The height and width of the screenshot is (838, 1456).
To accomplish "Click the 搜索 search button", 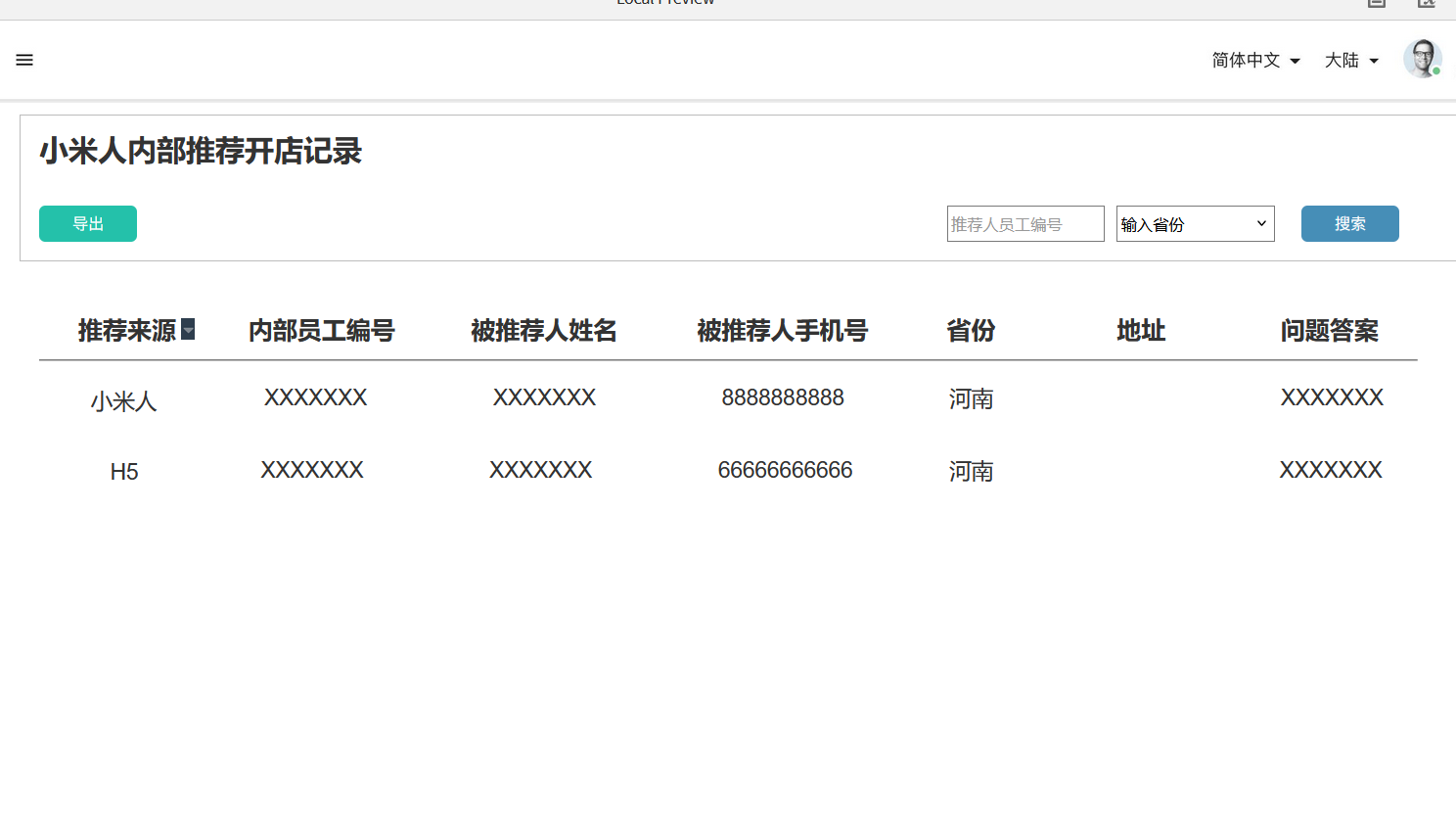I will [1349, 223].
